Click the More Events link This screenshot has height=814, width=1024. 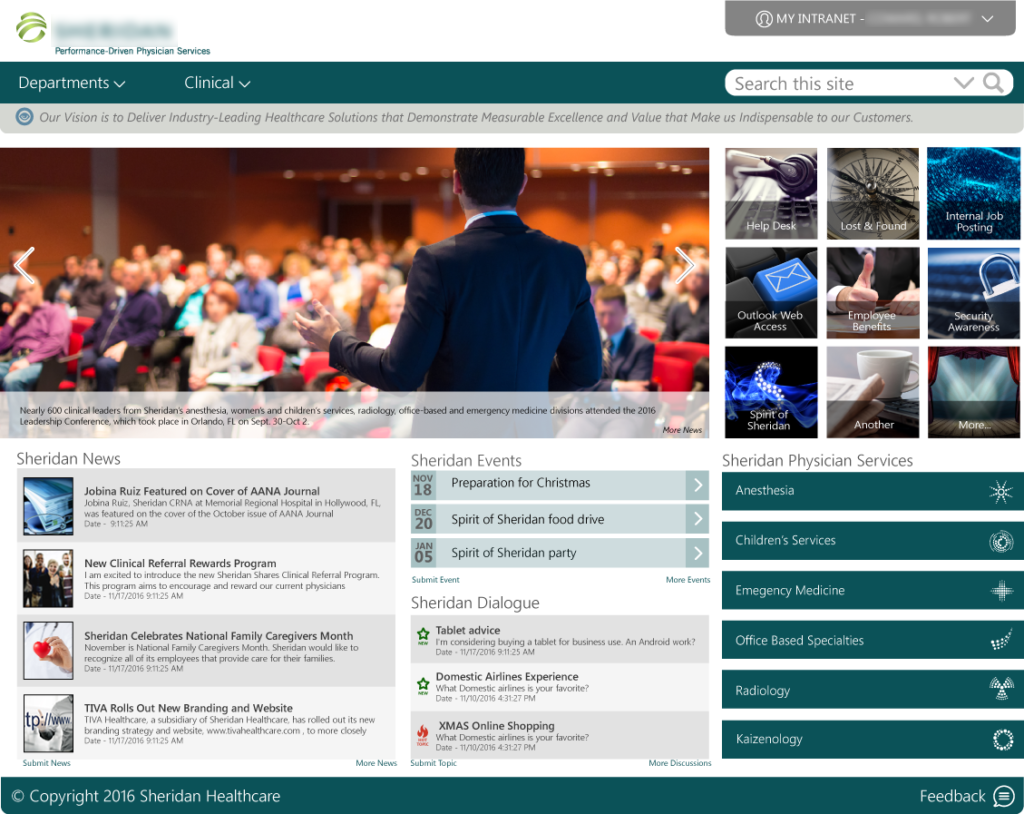688,579
